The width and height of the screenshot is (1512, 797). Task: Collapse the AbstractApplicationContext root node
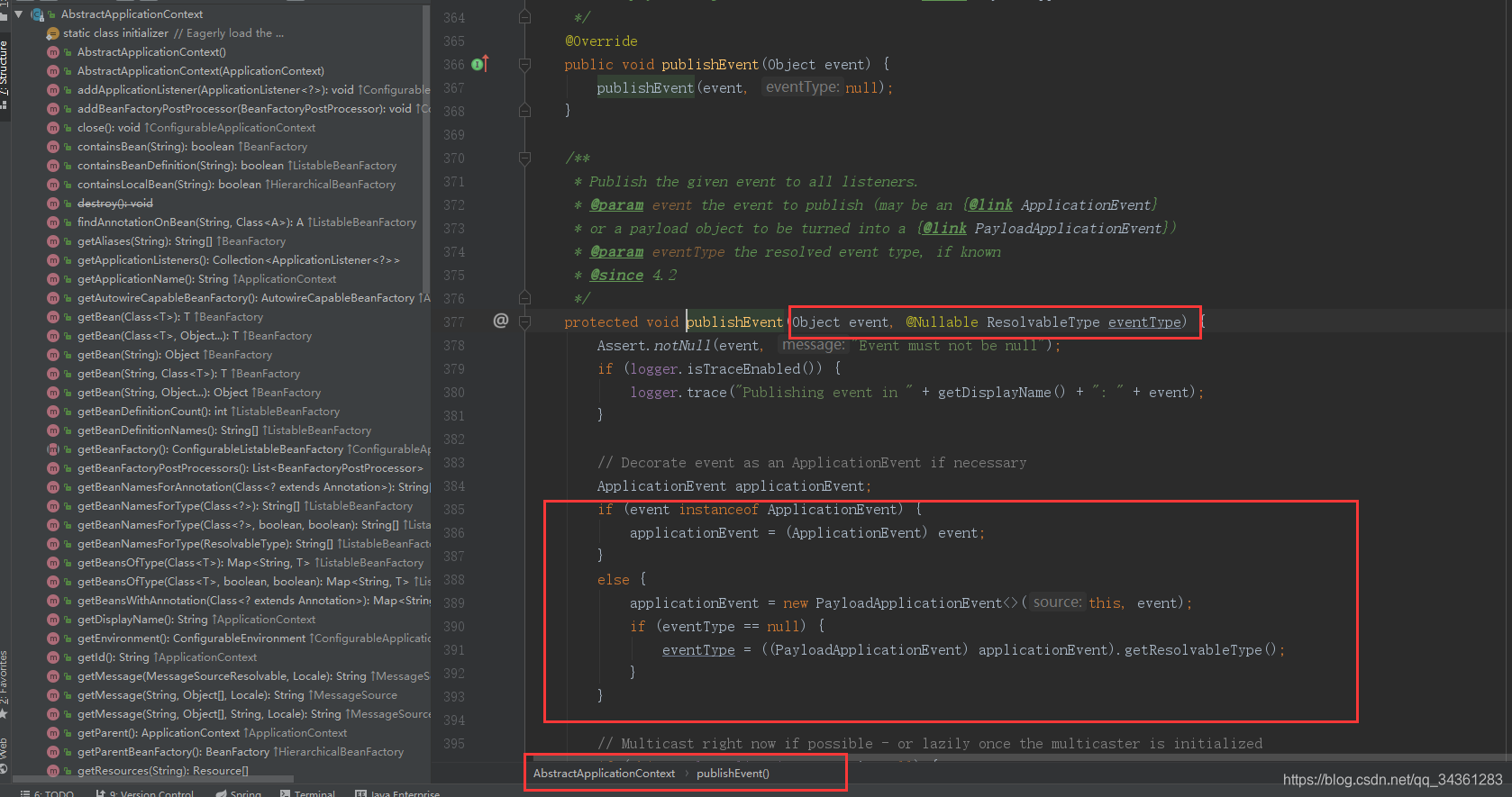coord(18,14)
